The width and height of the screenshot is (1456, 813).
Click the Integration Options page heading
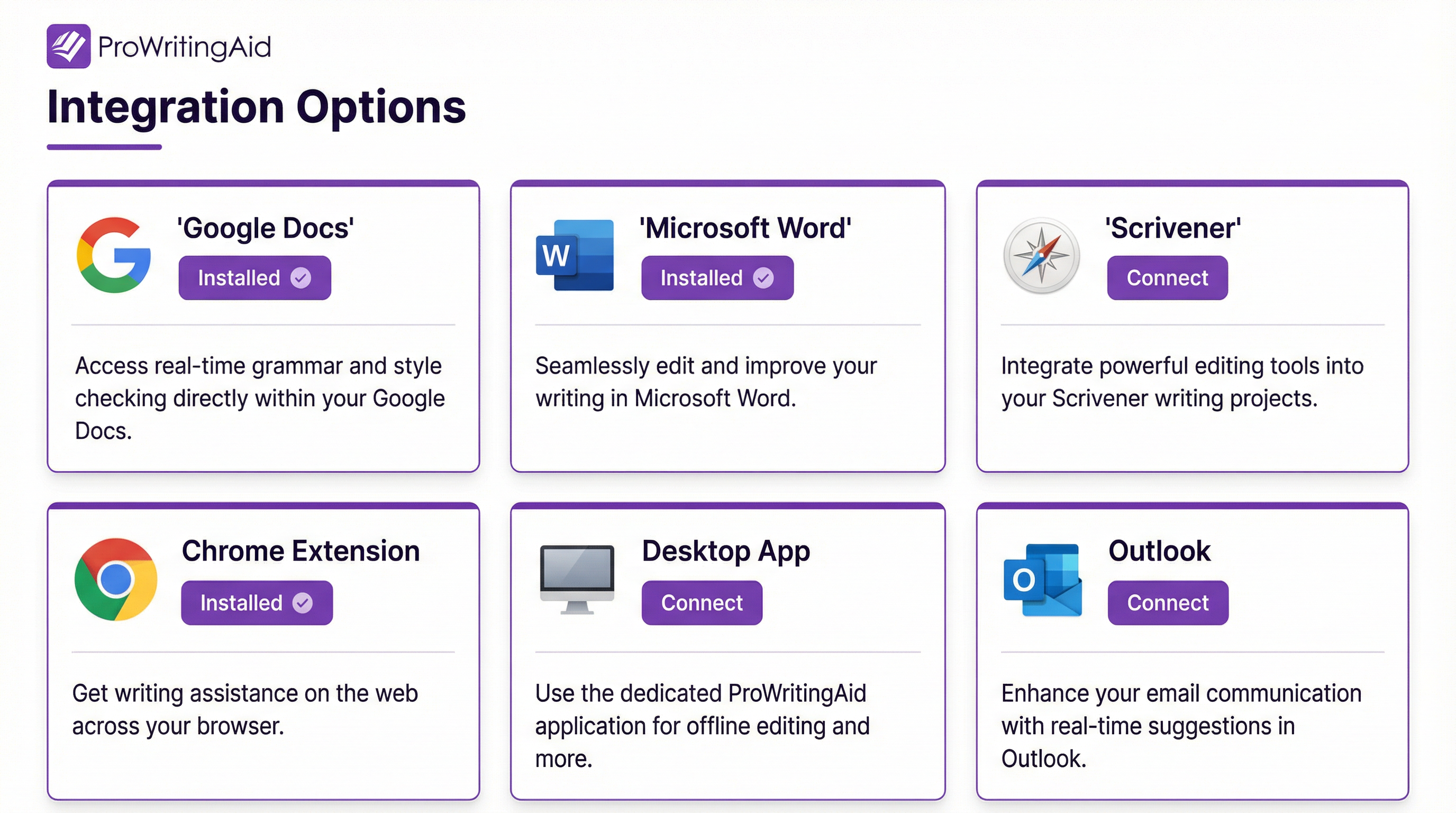[x=257, y=107]
